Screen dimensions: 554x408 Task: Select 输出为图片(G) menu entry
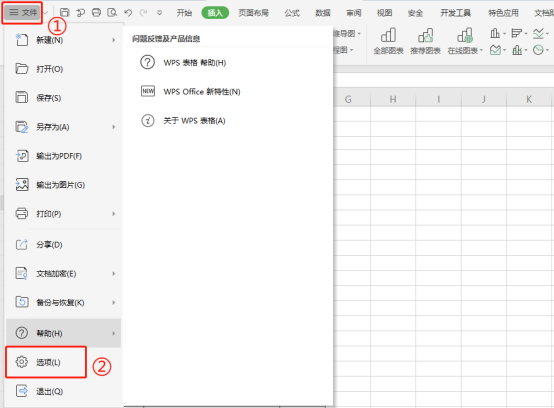[x=64, y=185]
